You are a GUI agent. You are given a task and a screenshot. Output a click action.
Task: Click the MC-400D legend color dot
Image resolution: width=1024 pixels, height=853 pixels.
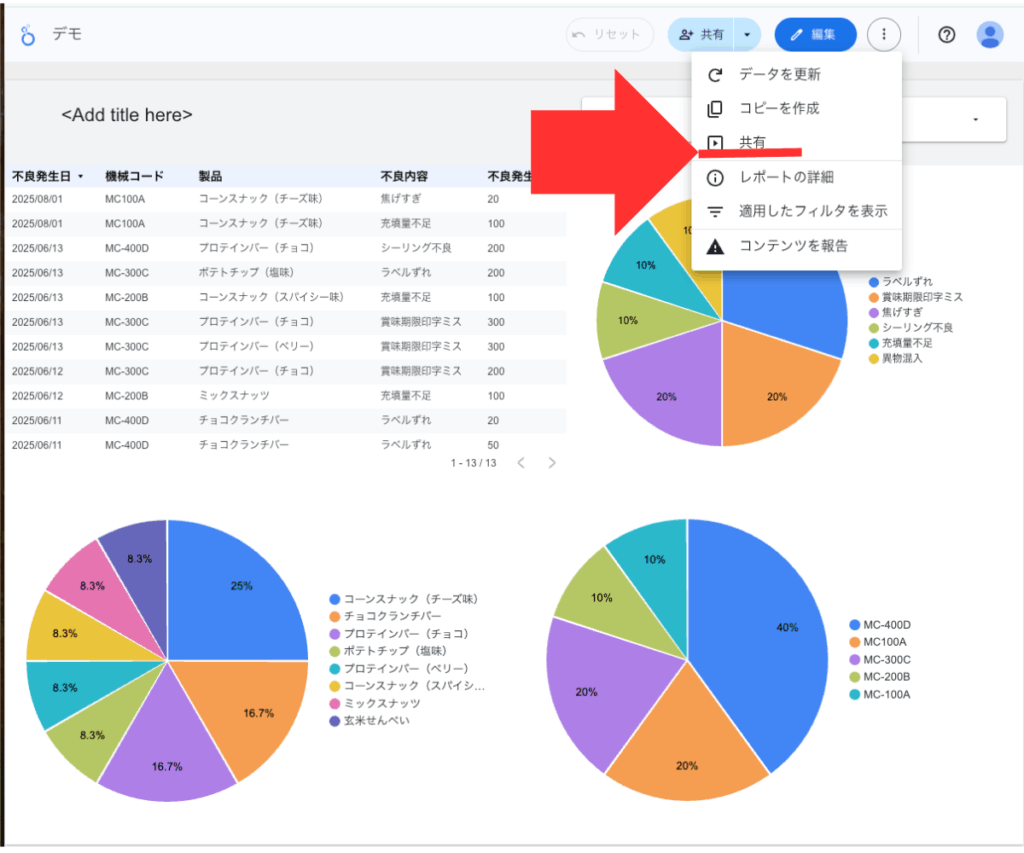[x=854, y=626]
